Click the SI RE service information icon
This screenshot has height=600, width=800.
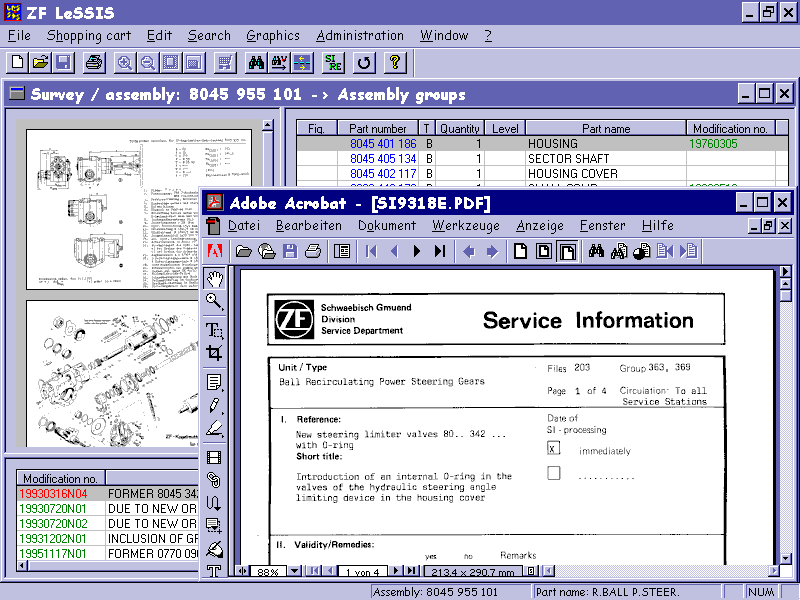[333, 63]
